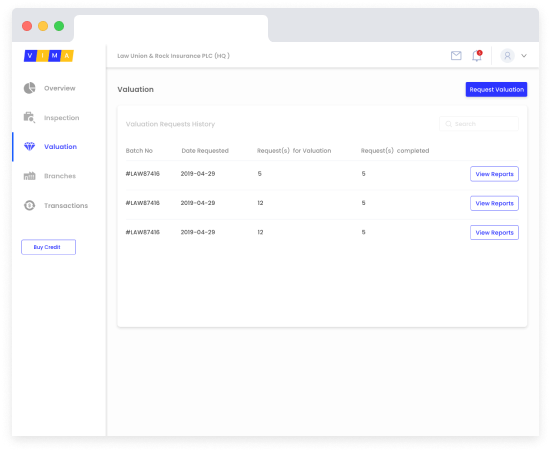This screenshot has height=452, width=551.
Task: Select Valuation menu item
Action: pyautogui.click(x=60, y=147)
